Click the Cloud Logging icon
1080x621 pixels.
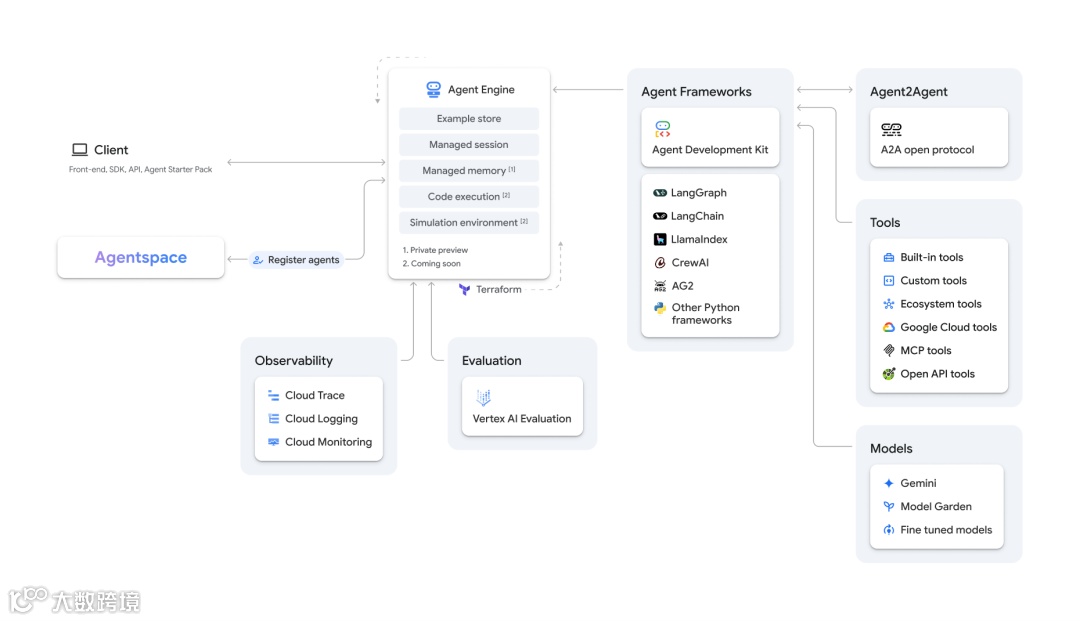coord(273,419)
